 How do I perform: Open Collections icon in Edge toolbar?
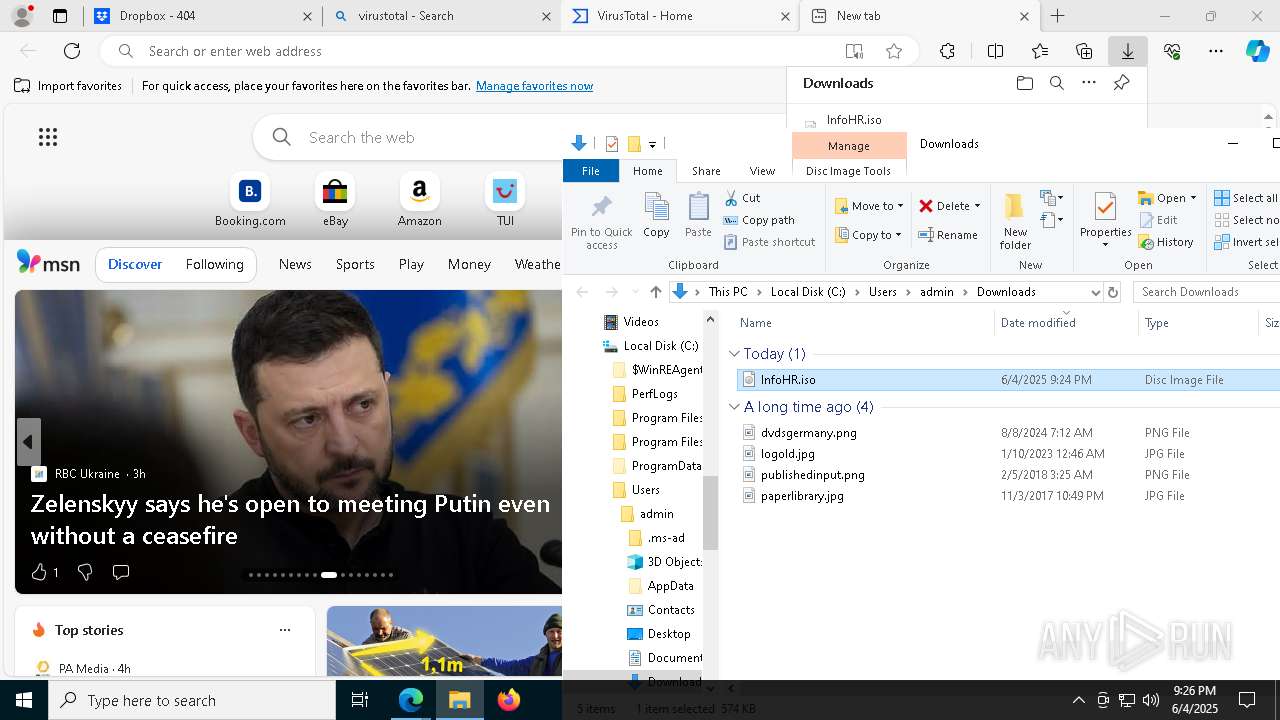1084,51
